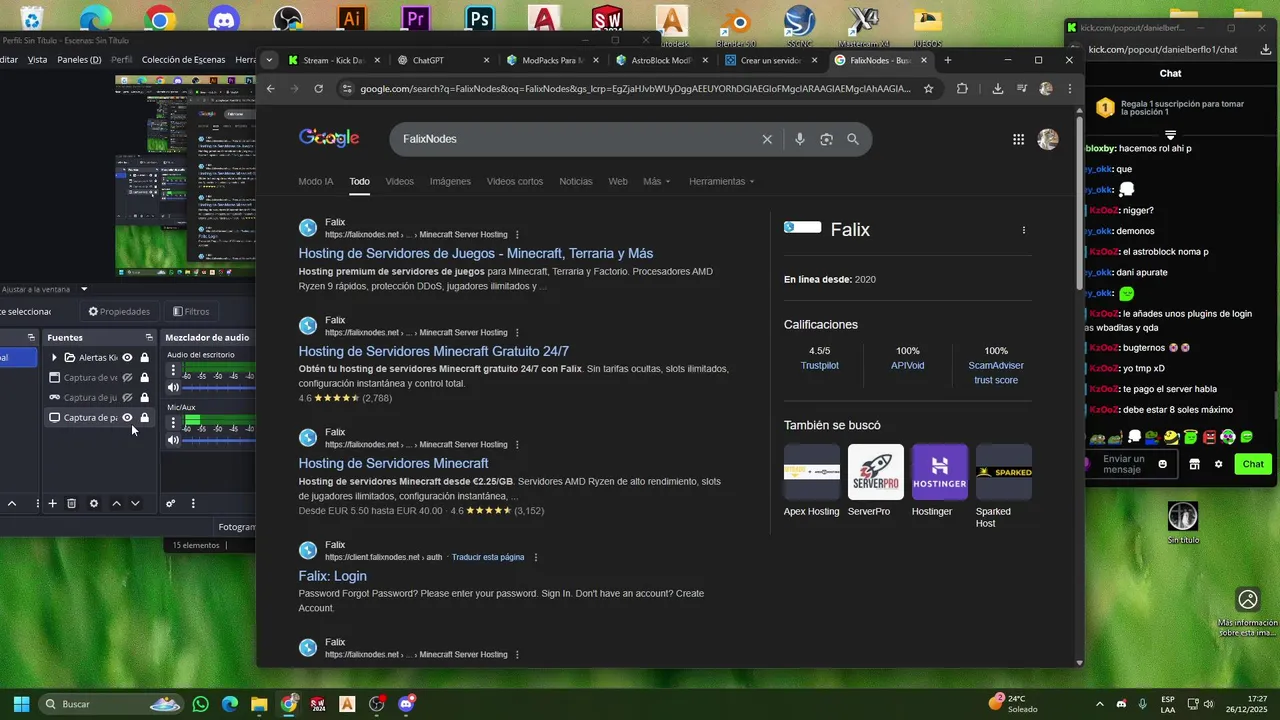
Task: Open new Chrome tab with plus button
Action: click(948, 60)
